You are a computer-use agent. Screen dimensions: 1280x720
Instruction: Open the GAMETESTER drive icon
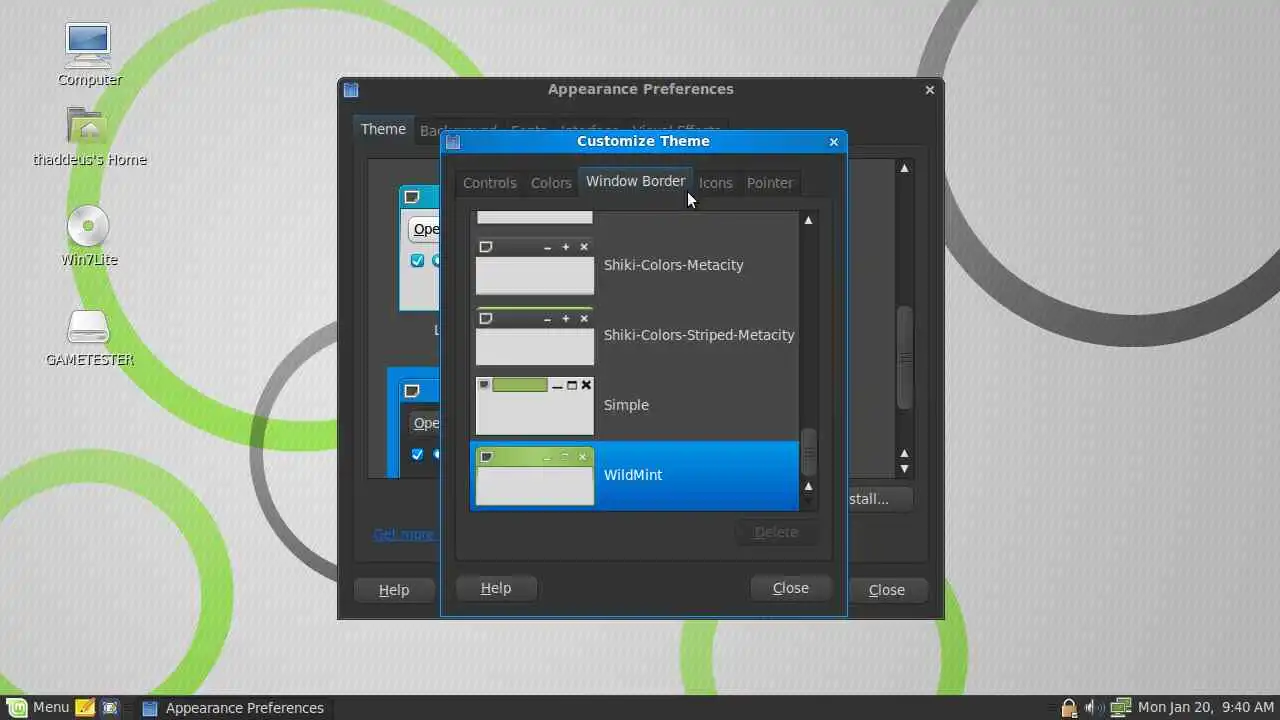tap(89, 326)
